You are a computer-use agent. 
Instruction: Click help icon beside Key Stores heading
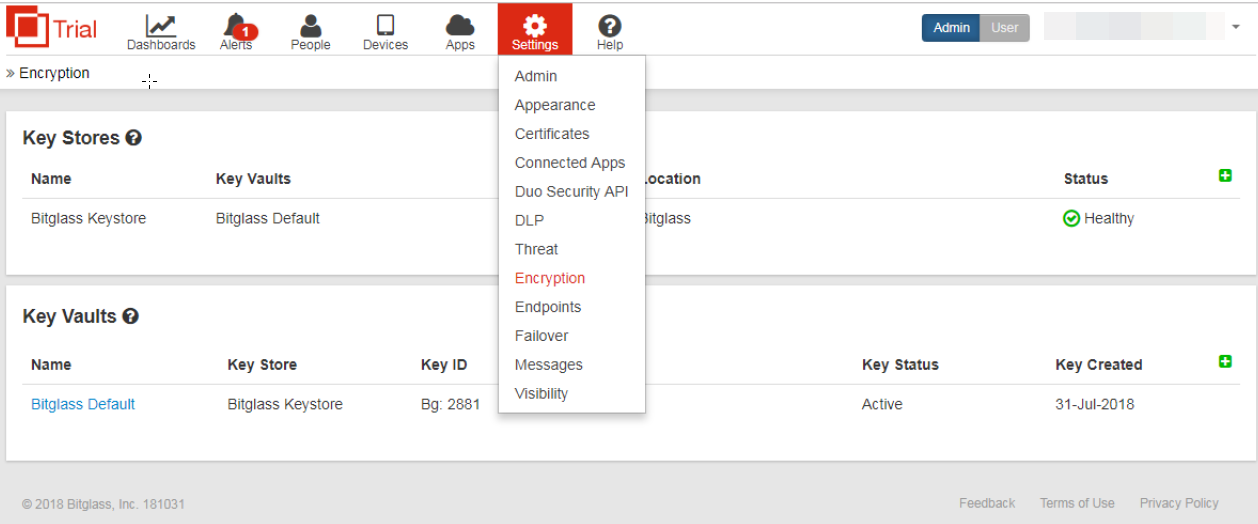[x=133, y=138]
